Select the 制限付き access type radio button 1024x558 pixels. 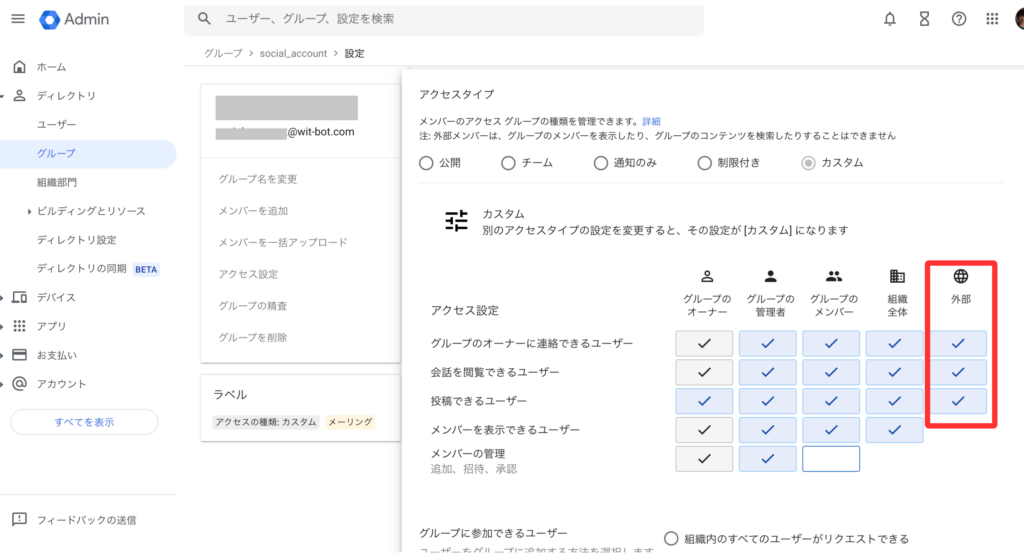705,163
